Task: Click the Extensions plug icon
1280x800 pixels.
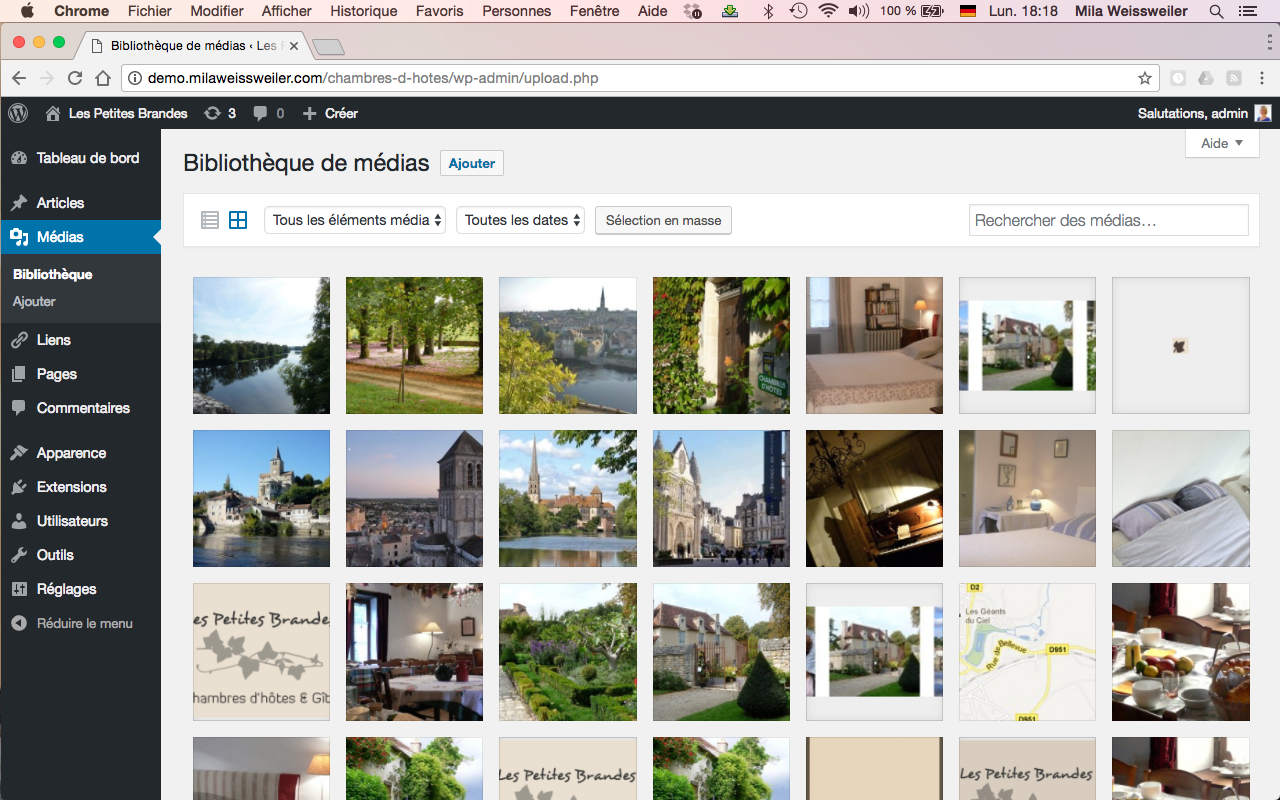Action: tap(19, 487)
